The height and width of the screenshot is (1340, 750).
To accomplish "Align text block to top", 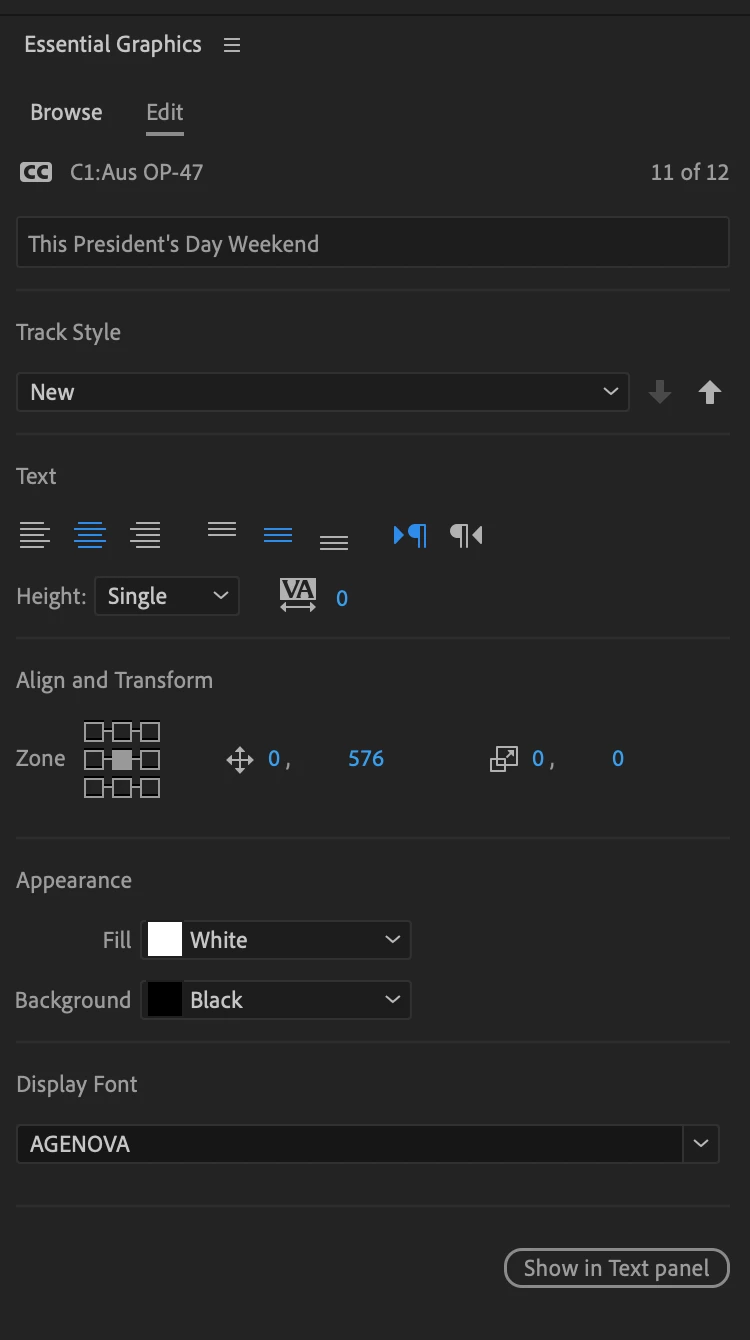I will click(222, 530).
